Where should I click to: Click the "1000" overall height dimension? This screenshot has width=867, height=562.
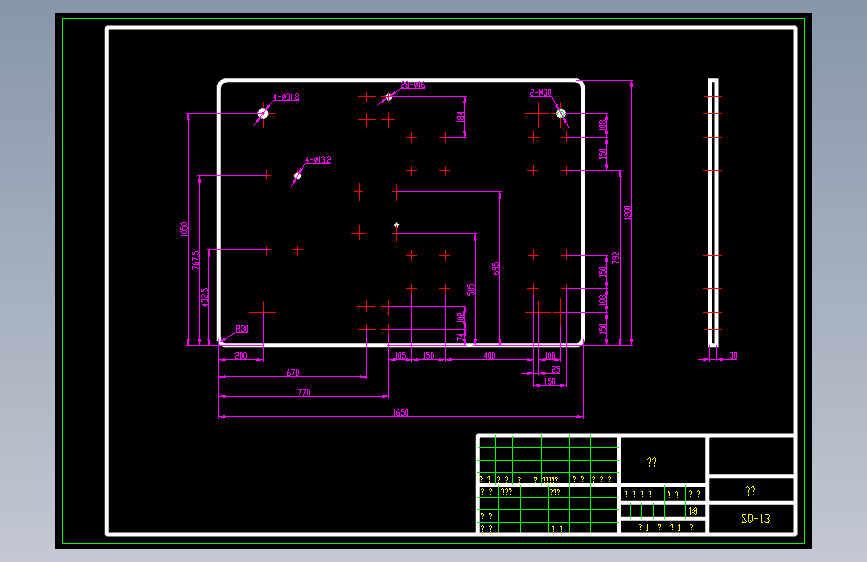[628, 212]
